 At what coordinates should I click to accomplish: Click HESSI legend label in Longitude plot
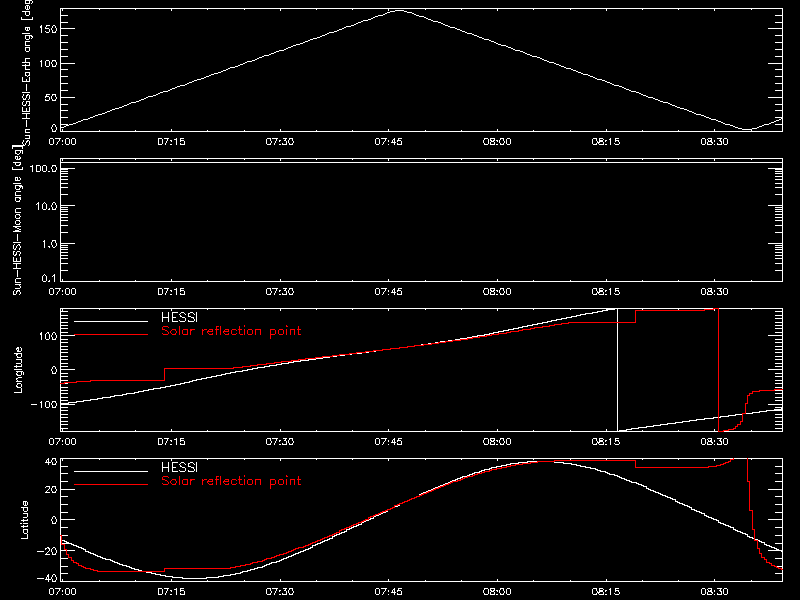(179, 317)
